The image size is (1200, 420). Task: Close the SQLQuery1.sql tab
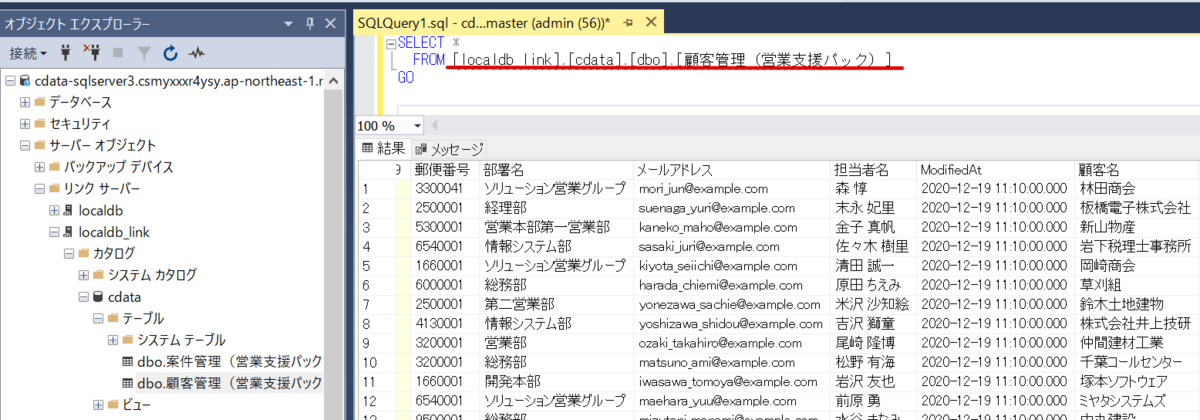tap(650, 21)
